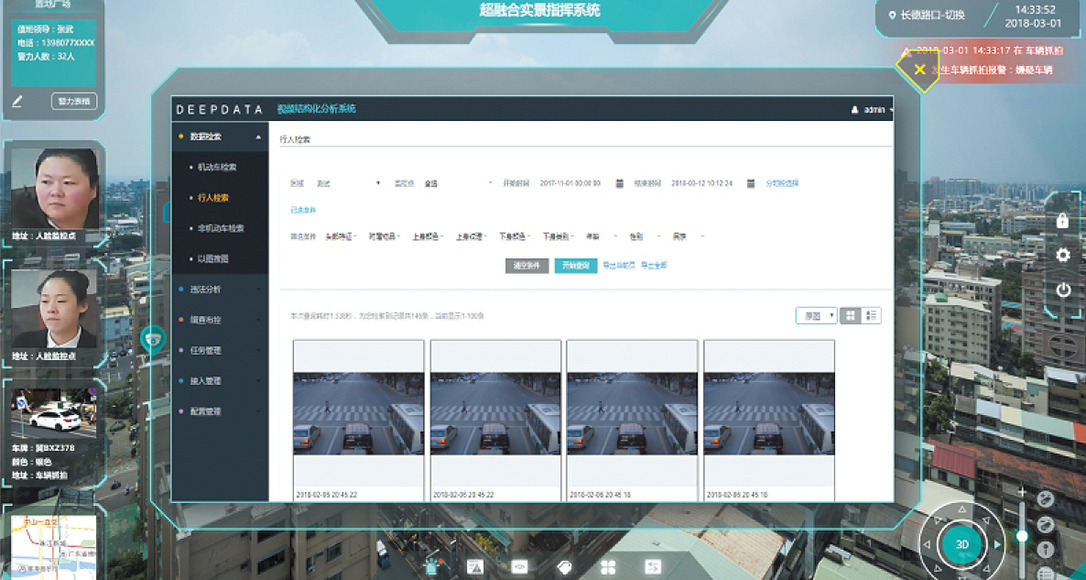Open the admin account dropdown

pos(872,109)
